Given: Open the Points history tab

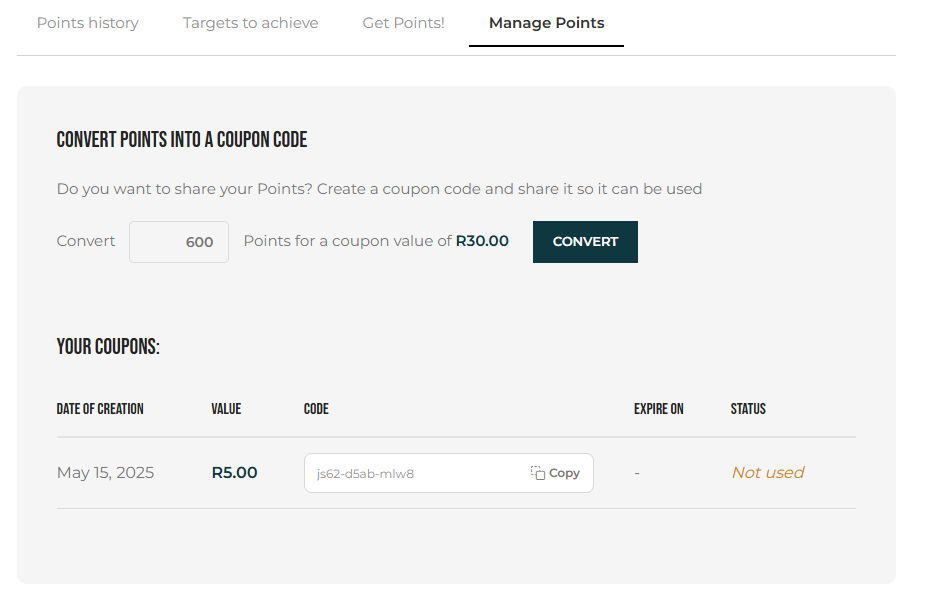Looking at the screenshot, I should click(x=88, y=23).
